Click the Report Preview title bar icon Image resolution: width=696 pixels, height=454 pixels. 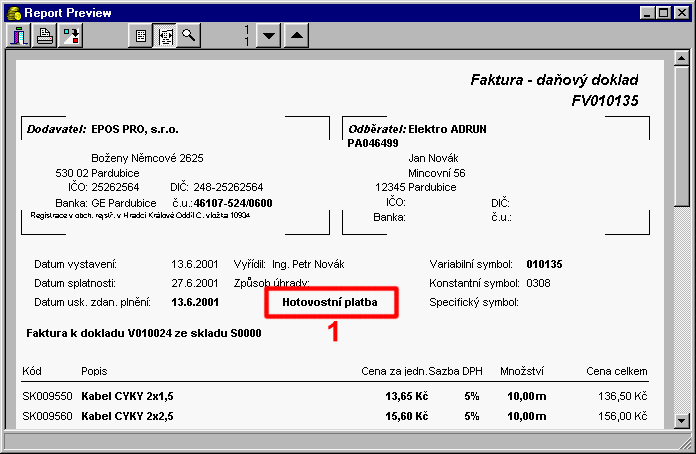point(13,13)
